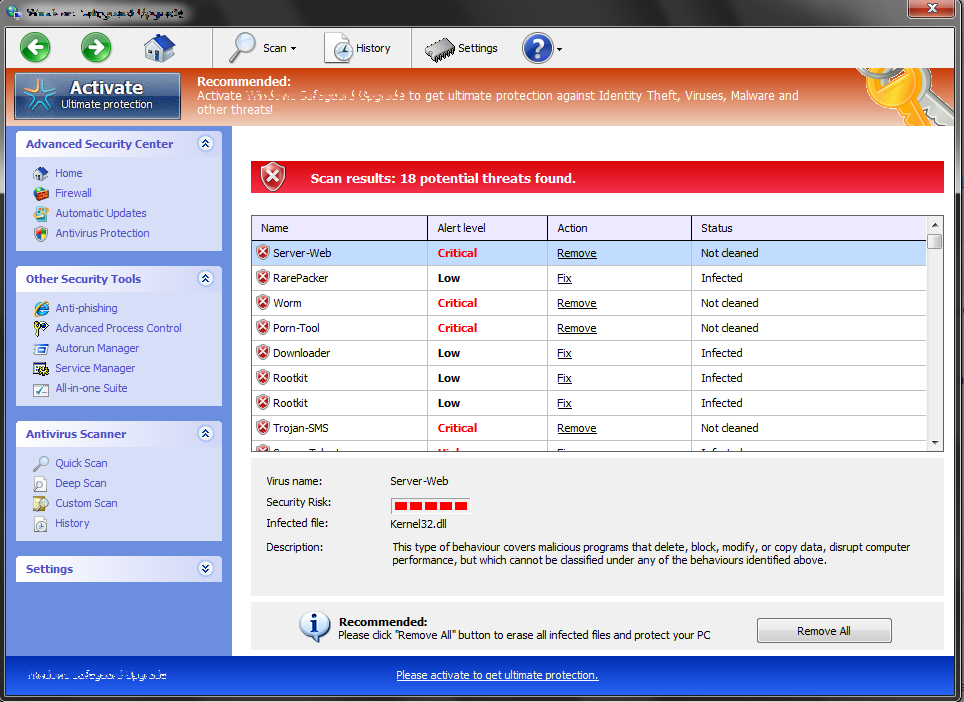Open the Home house icon in toolbar

coord(159,47)
